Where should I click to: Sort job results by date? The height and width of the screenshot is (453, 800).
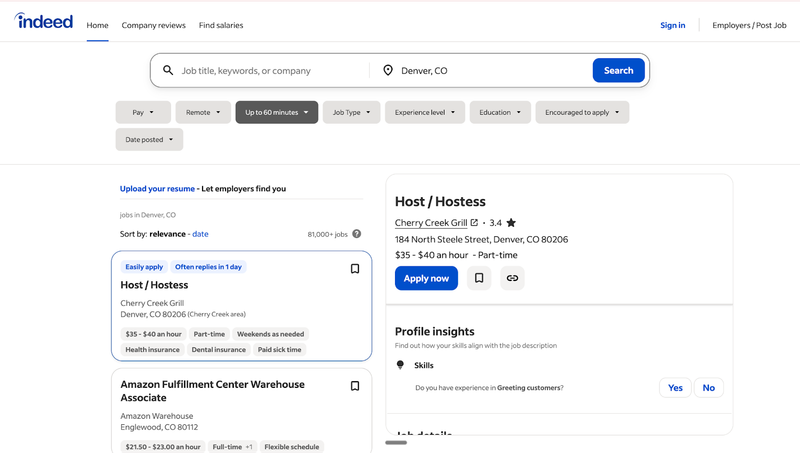200,234
